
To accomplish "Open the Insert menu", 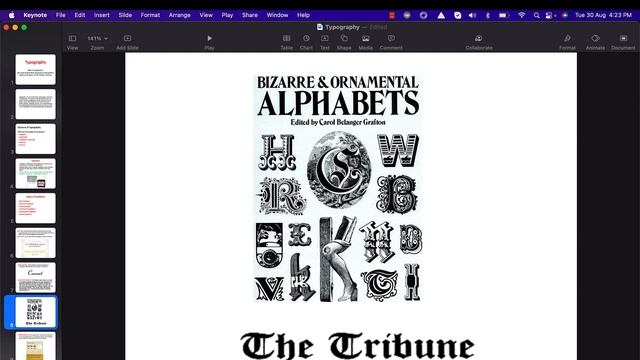I will coord(102,15).
